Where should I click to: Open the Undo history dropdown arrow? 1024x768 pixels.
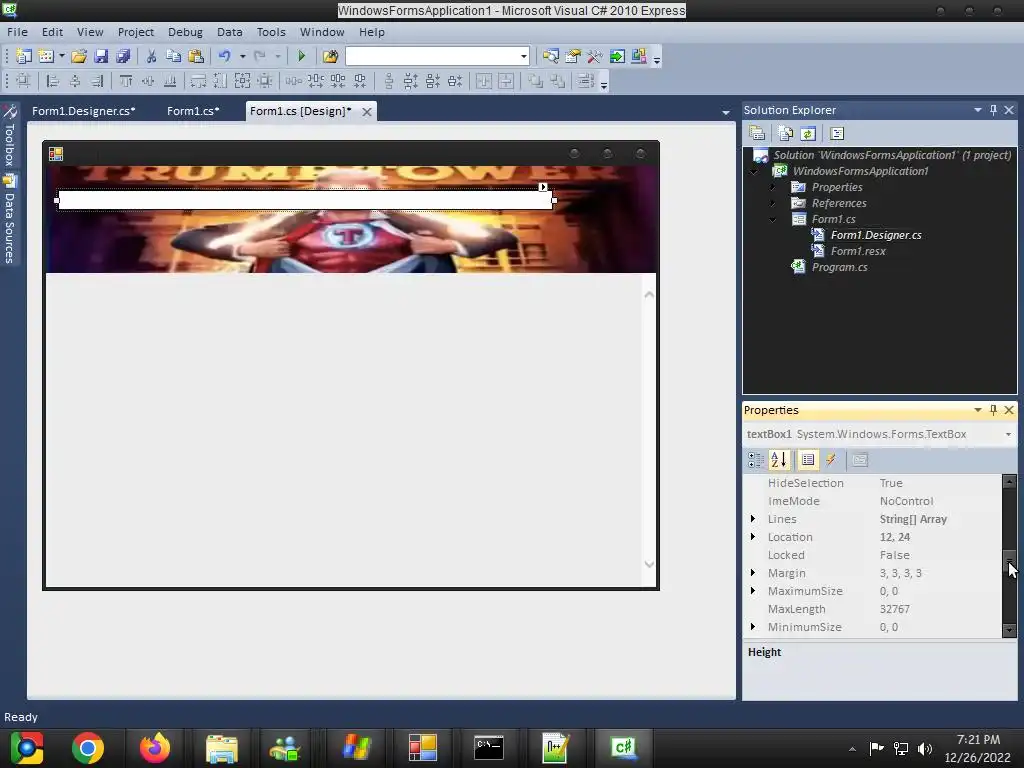click(242, 56)
